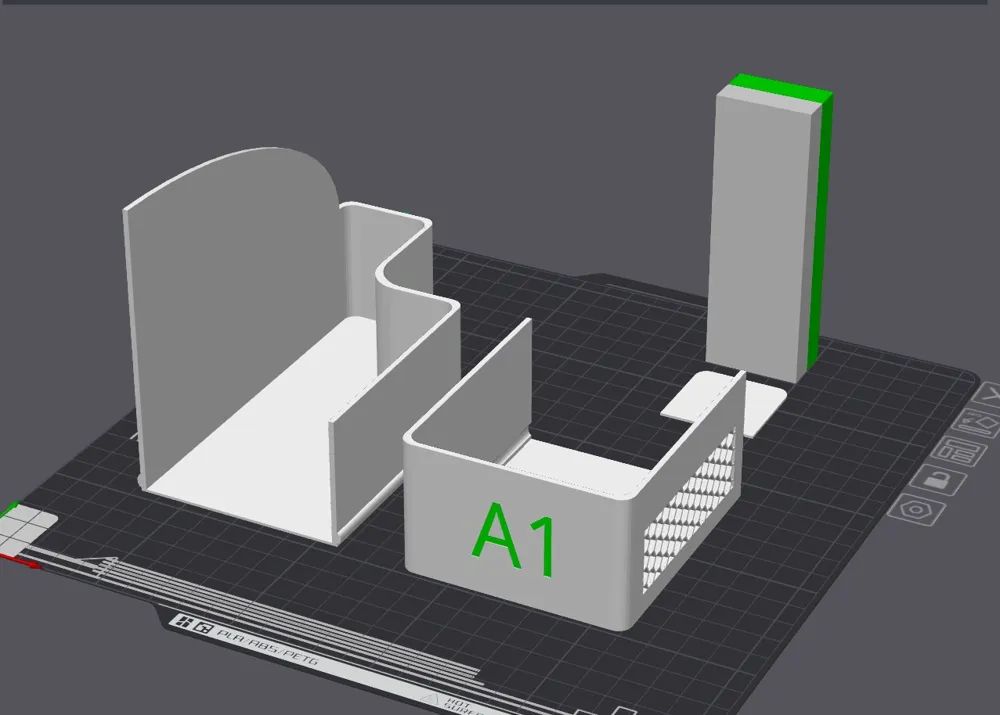Toggle the plate lock icon
This screenshot has height=715, width=1000.
tap(938, 481)
